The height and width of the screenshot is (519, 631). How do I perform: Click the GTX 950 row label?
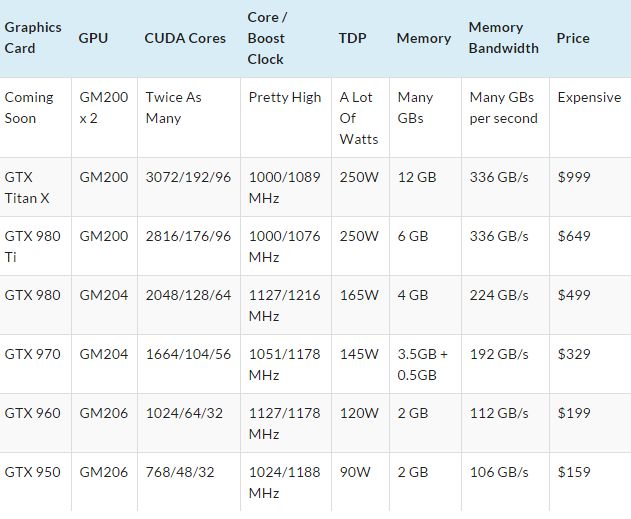(x=33, y=472)
